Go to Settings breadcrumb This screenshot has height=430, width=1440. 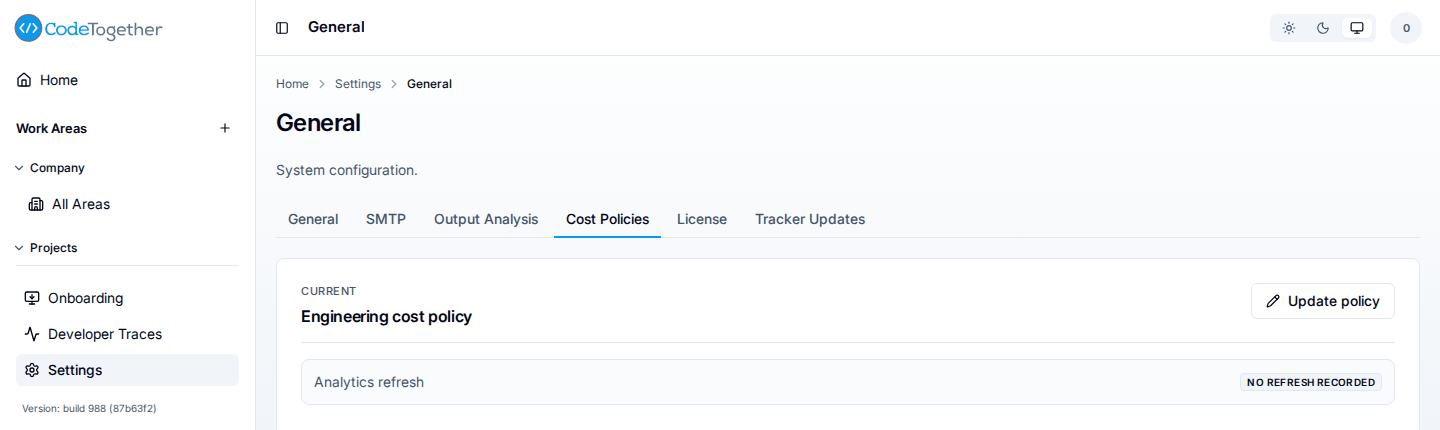click(358, 84)
